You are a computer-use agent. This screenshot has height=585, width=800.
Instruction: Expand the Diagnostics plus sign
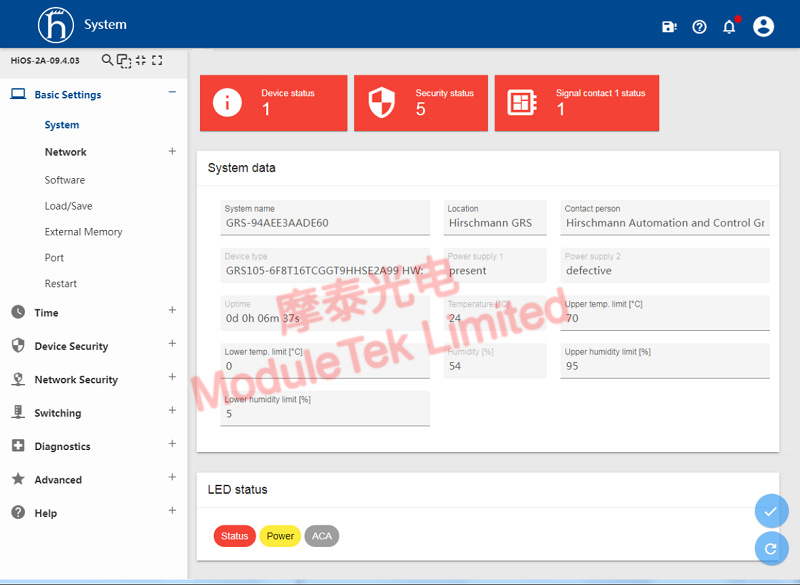[x=172, y=444]
